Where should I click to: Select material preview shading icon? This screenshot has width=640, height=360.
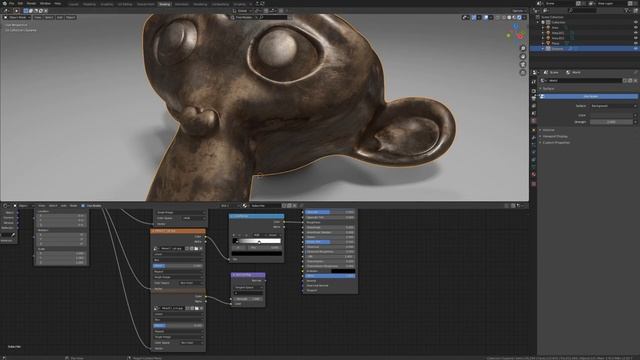[514, 18]
